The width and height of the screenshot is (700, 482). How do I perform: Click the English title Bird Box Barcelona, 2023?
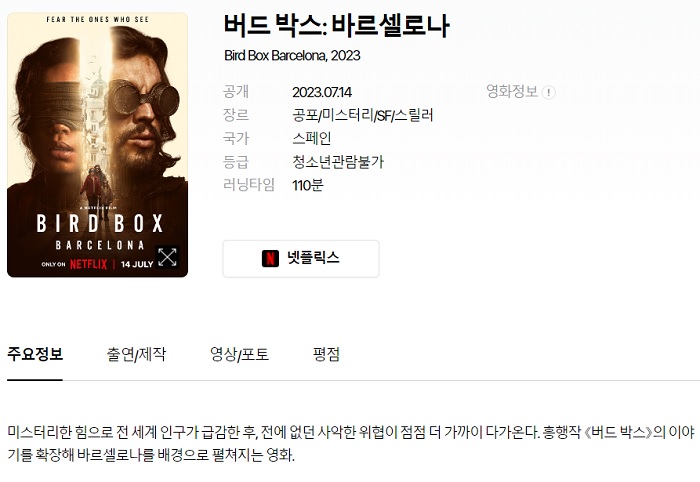292,55
